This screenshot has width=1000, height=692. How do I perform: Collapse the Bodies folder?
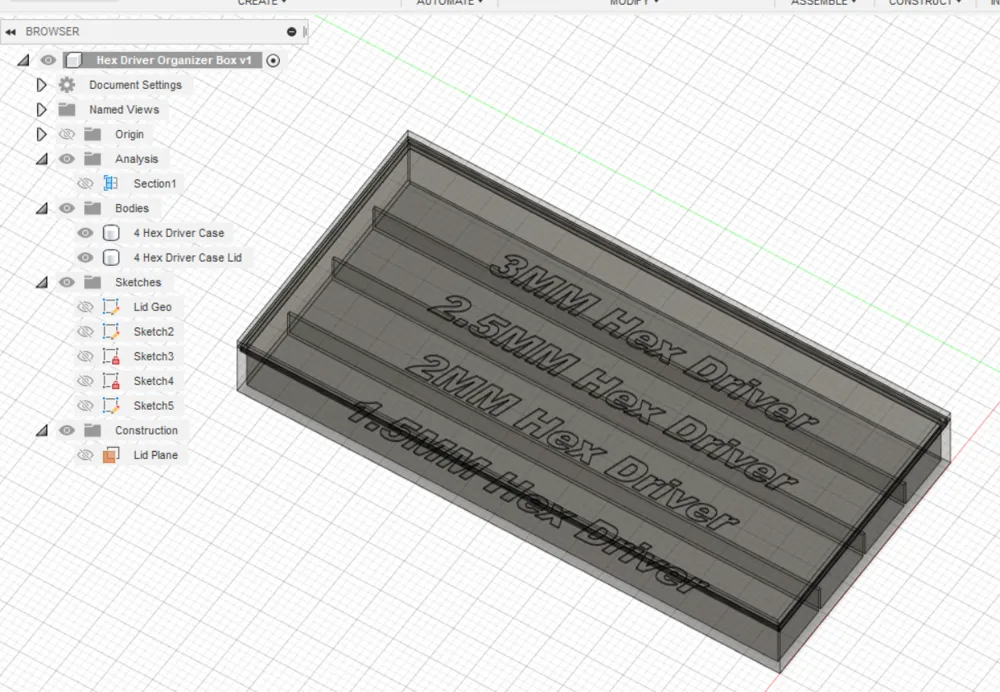point(41,209)
